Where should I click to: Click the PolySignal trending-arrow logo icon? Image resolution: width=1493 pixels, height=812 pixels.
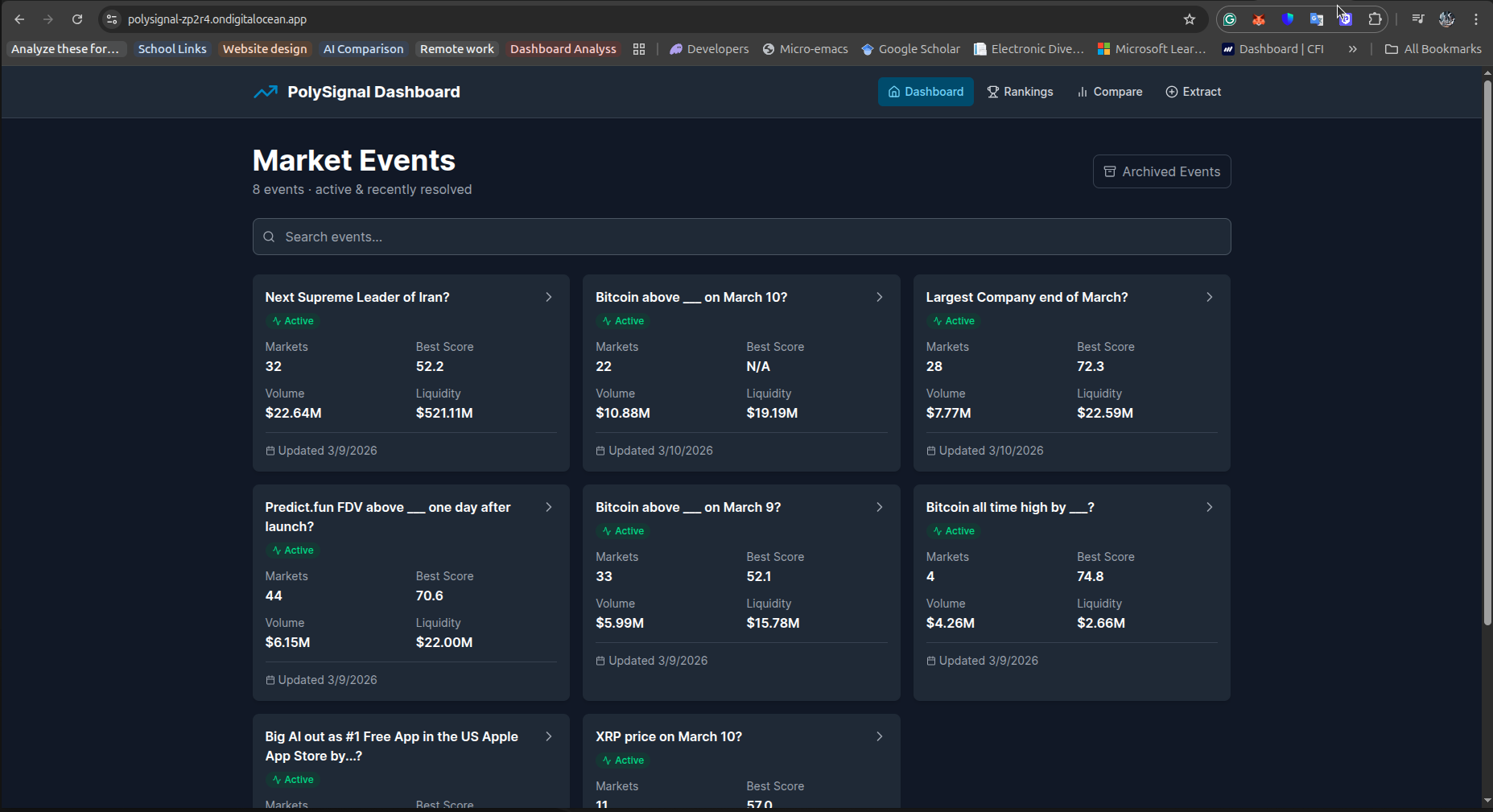(x=266, y=92)
